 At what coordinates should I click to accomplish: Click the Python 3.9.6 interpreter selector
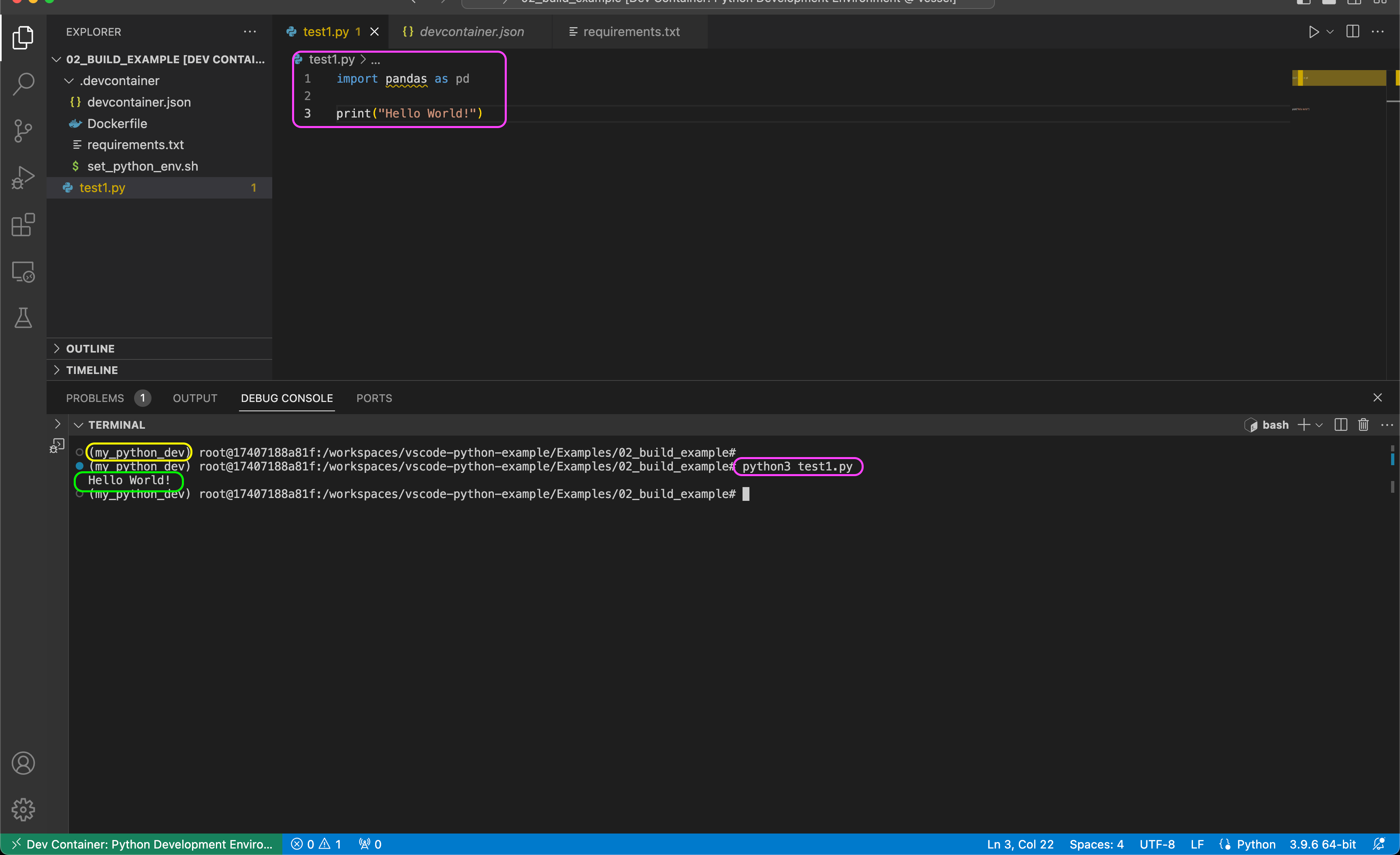1322,844
